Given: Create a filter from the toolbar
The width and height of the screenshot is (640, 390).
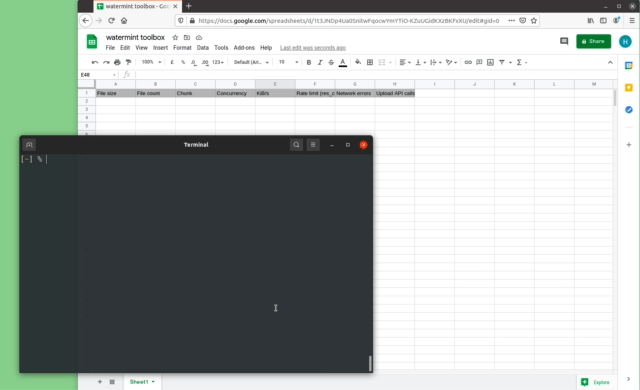Looking at the screenshot, I should tap(502, 62).
